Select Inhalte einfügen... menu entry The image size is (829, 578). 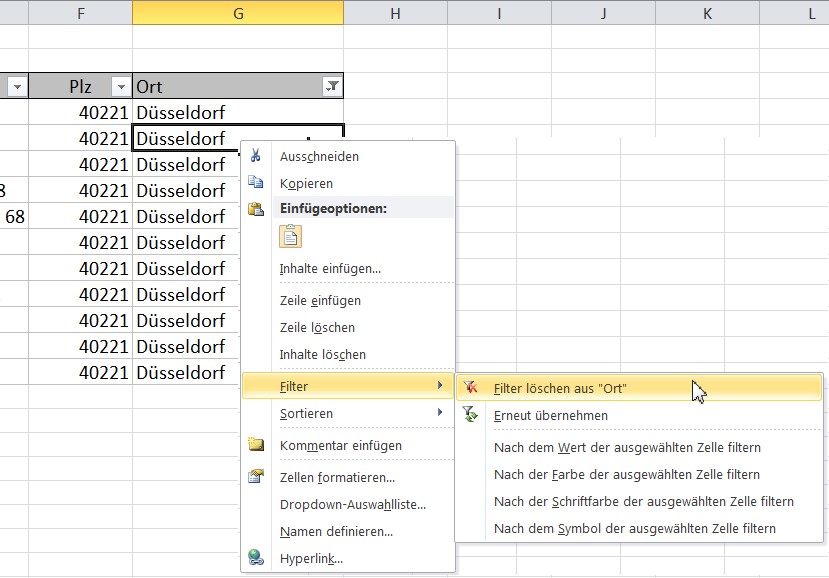(x=348, y=268)
